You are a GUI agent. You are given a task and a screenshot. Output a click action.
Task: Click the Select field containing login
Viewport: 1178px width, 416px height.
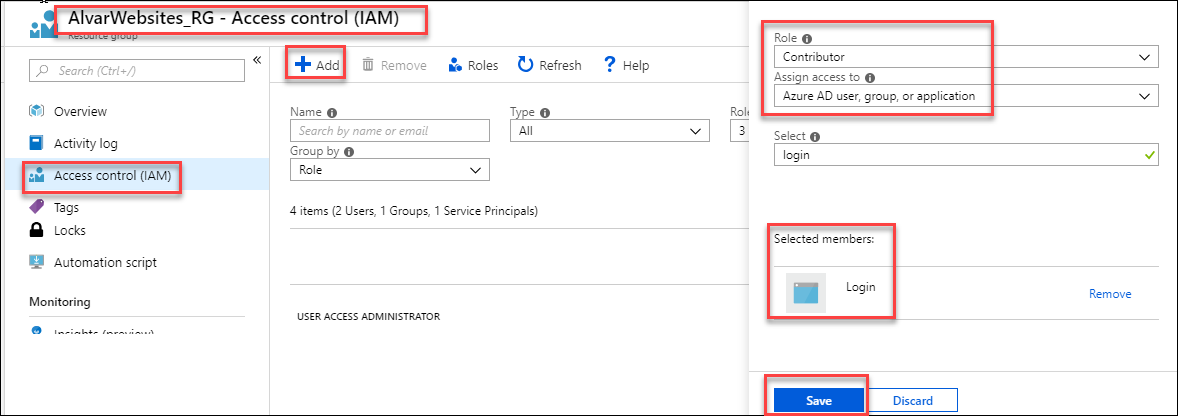965,155
